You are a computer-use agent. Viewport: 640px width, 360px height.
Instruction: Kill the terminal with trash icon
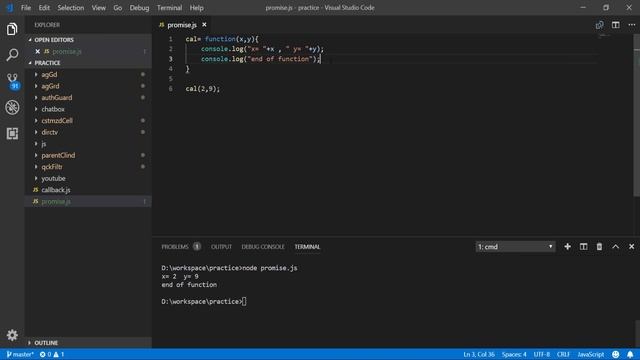(599, 247)
